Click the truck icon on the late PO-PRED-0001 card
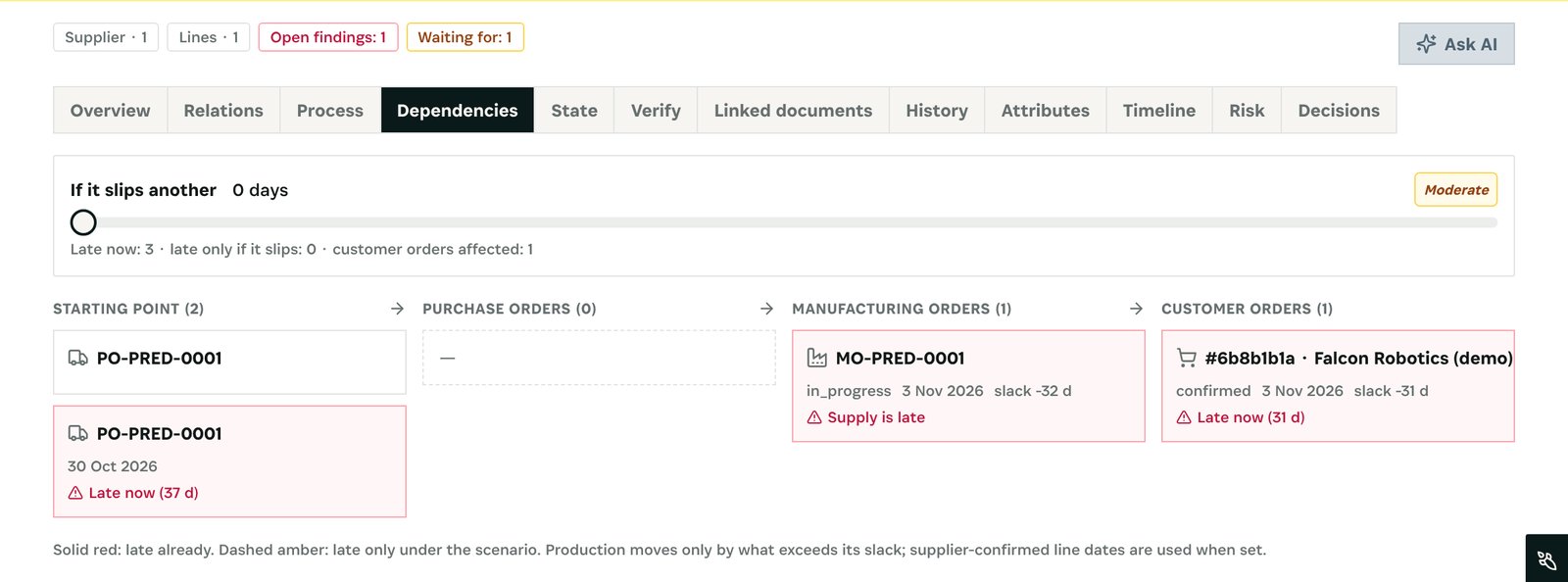This screenshot has width=1568, height=582. 77,434
